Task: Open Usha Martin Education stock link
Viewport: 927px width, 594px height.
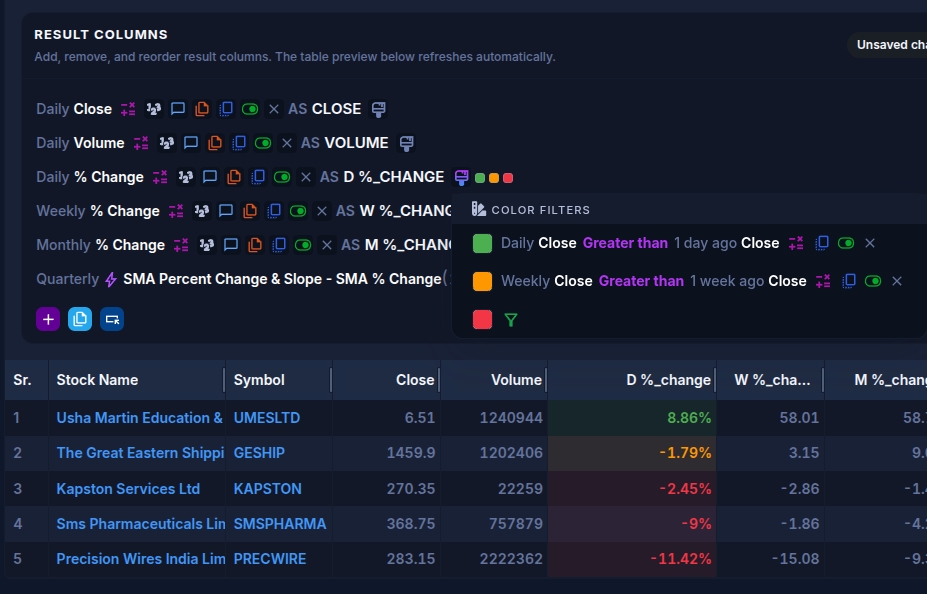Action: click(140, 418)
